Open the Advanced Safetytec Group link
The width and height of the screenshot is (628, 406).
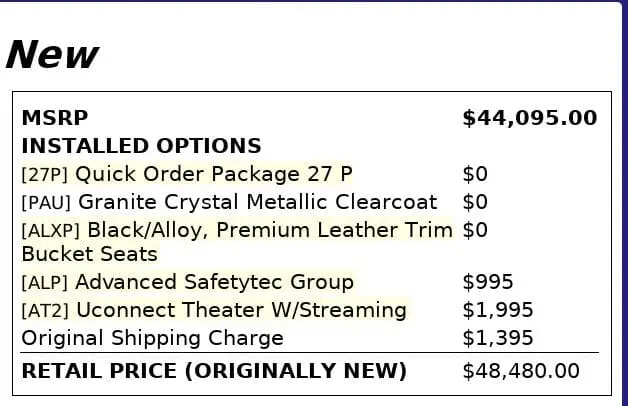[x=214, y=282]
